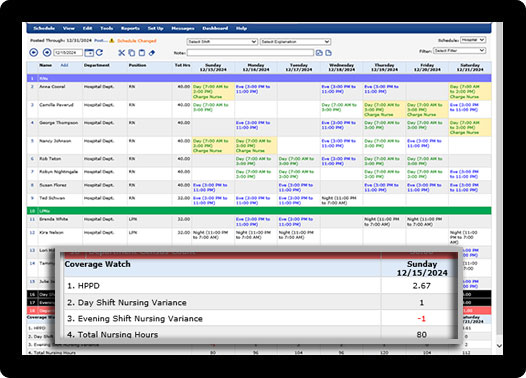Image resolution: width=526 pixels, height=378 pixels.
Task: Open the Help menu
Action: coord(241,28)
